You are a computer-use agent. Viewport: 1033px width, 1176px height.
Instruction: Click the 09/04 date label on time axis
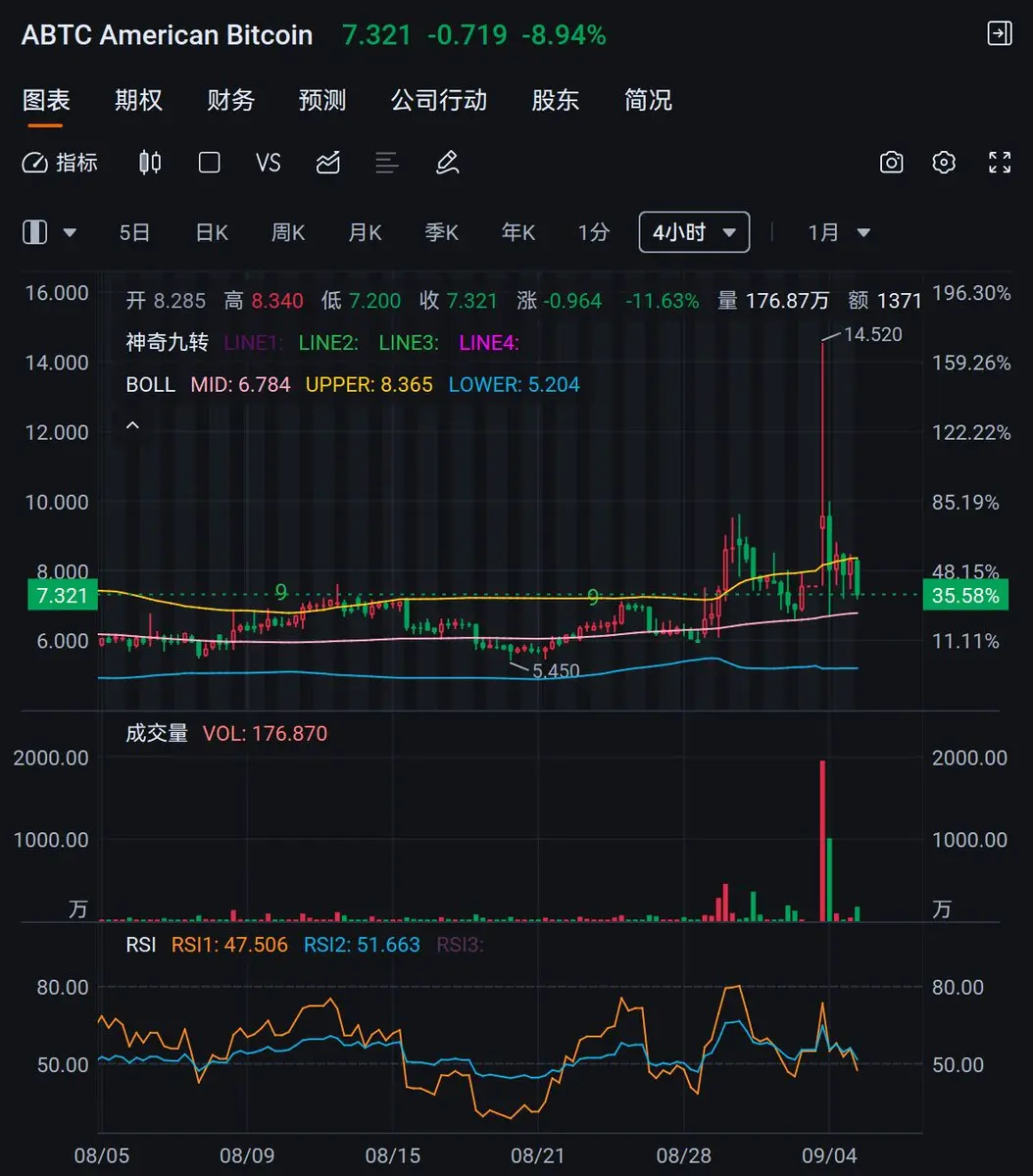830,1156
